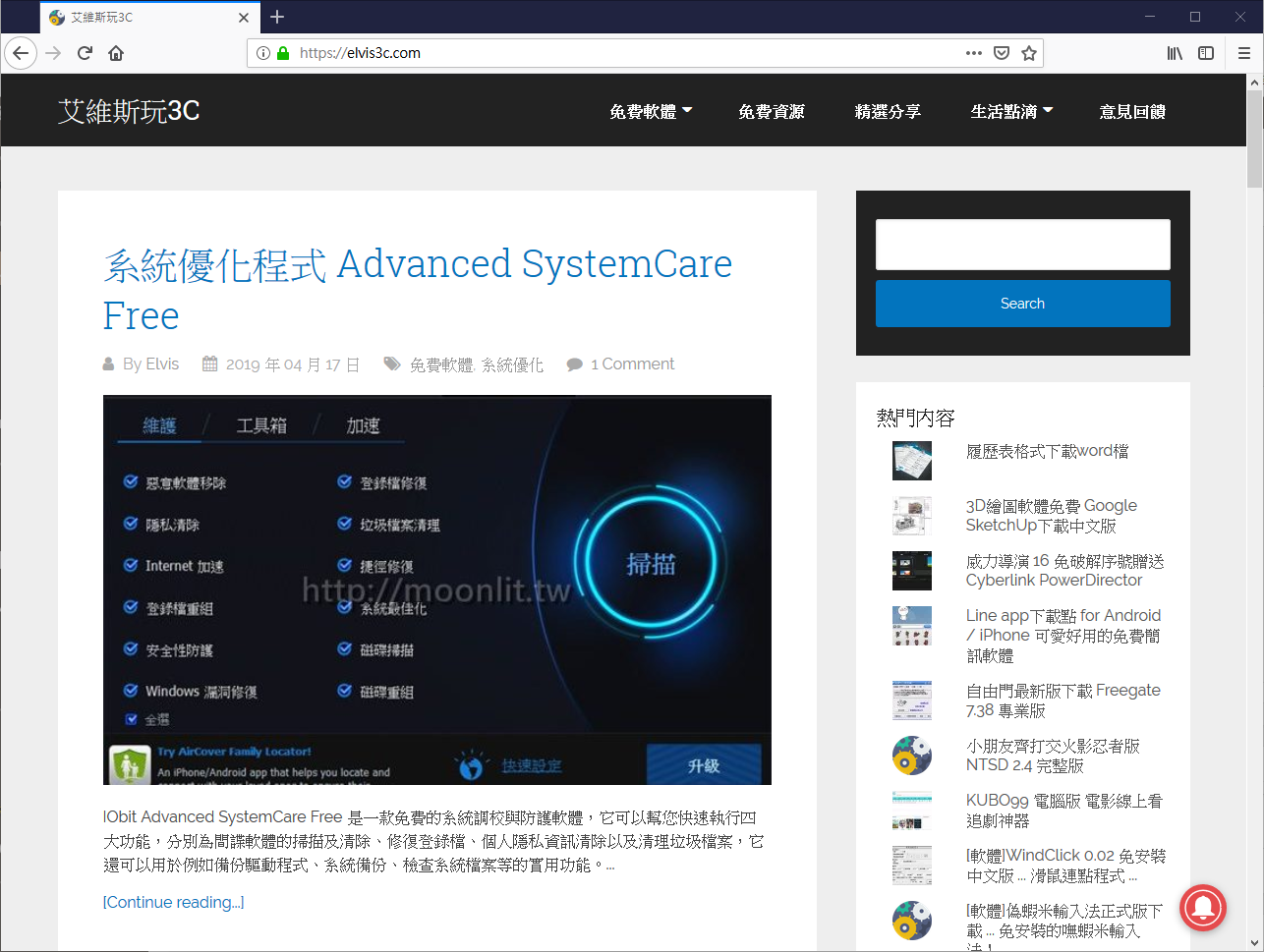Click the green secure connection padlock
The height and width of the screenshot is (952, 1264).
pyautogui.click(x=283, y=53)
